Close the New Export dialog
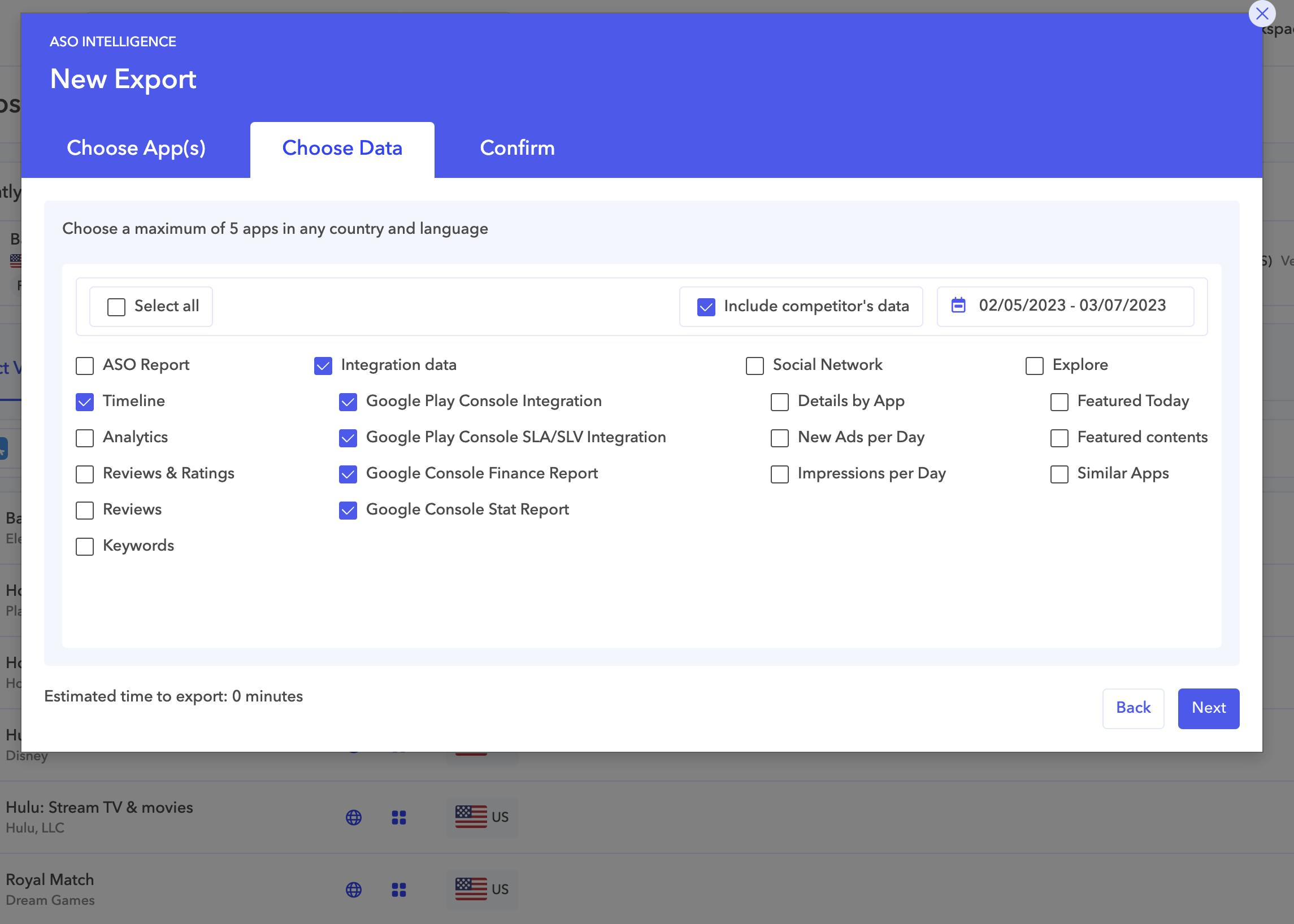The image size is (1294, 924). (1262, 14)
